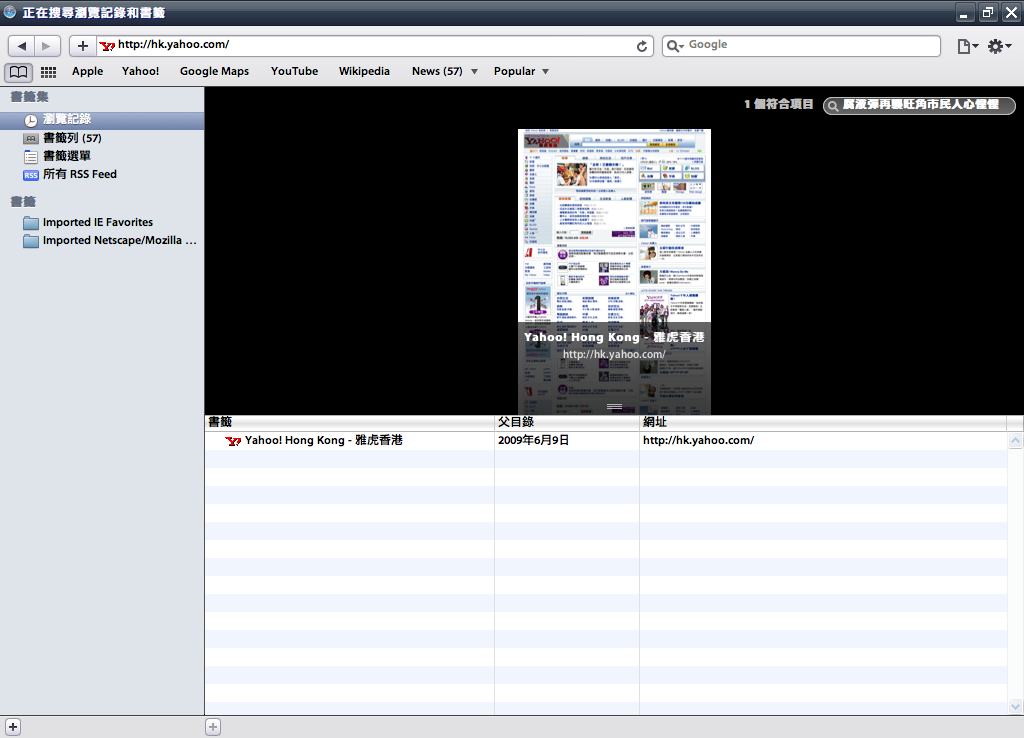Click the Google search field
This screenshot has width=1024, height=738.
(810, 46)
